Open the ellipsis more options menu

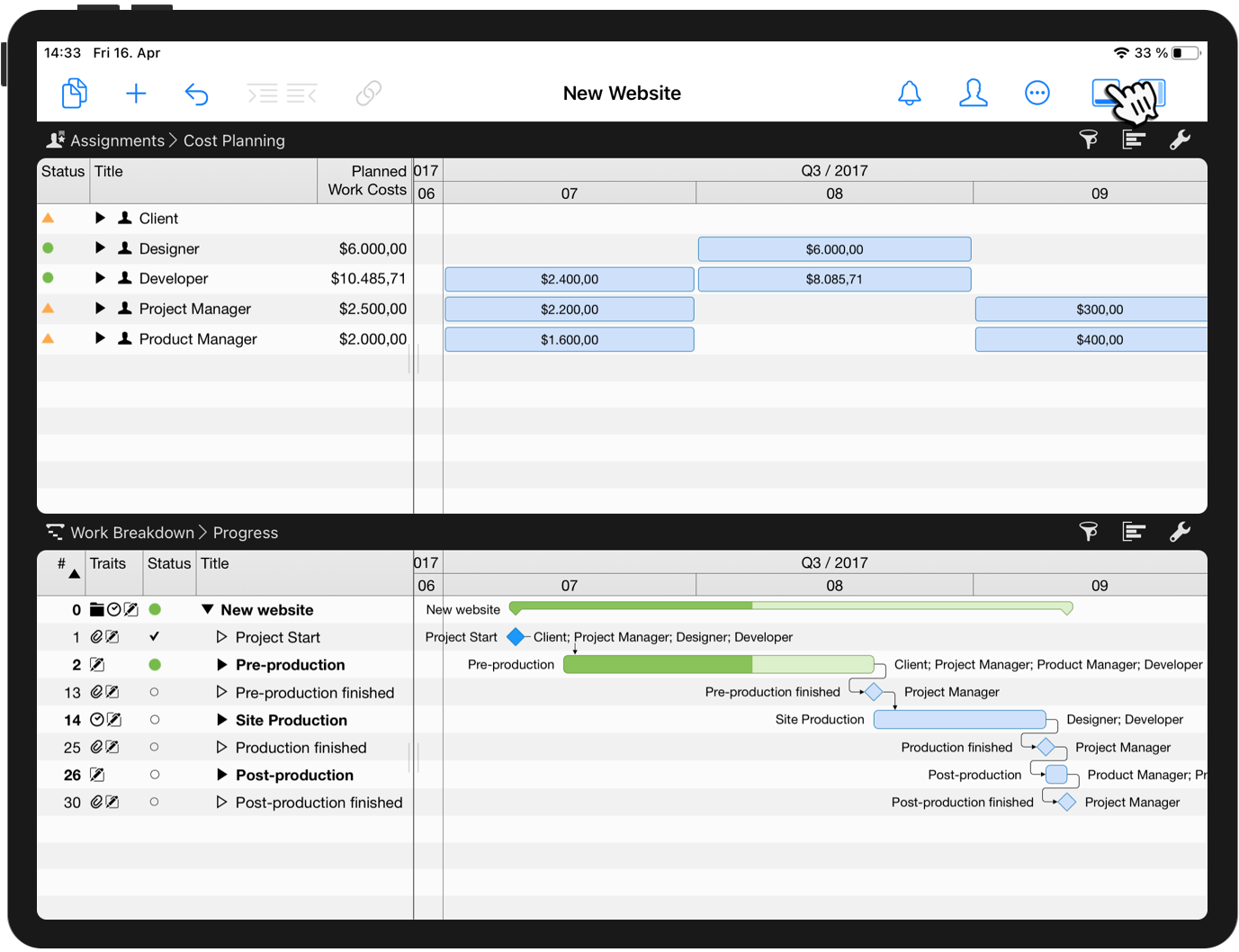(1037, 93)
